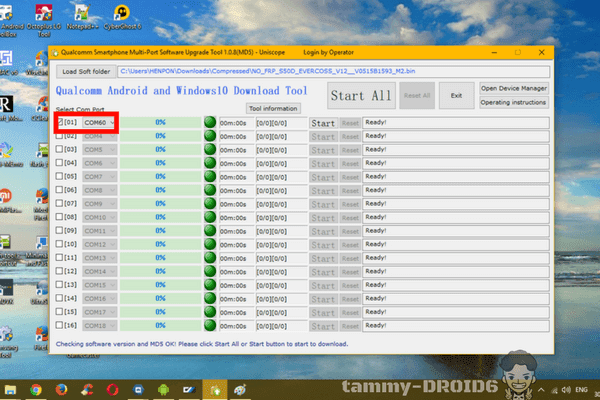Open the COM18 port dropdown
The height and width of the screenshot is (400, 600).
(x=99, y=326)
